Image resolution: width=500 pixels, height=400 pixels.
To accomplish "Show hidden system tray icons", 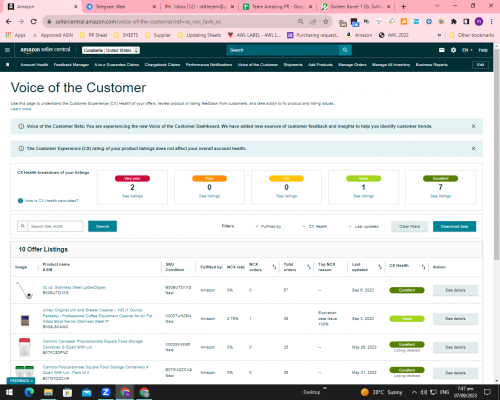I will pyautogui.click(x=414, y=392).
